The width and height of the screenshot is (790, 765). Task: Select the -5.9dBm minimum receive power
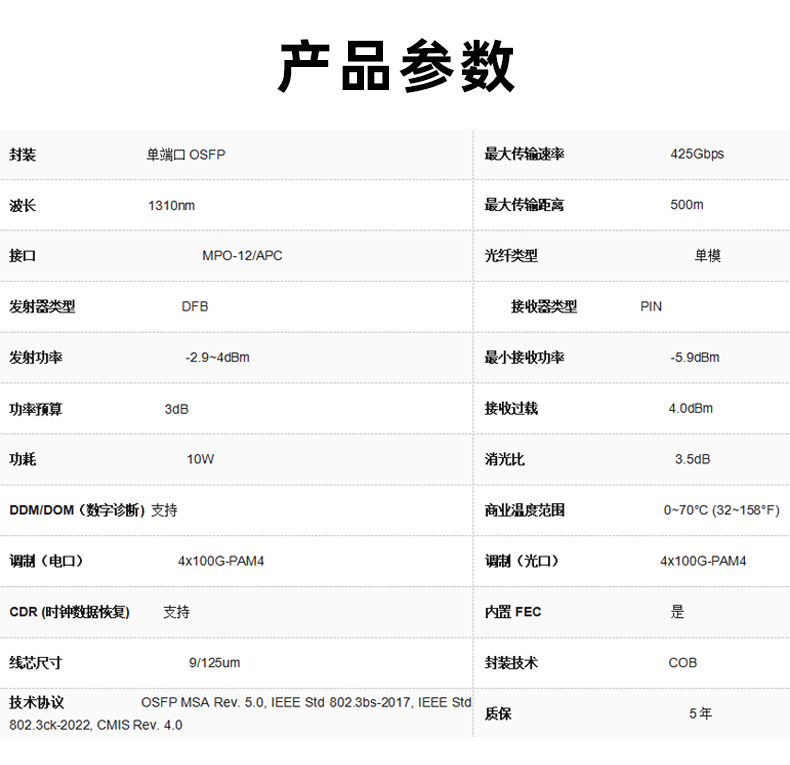(695, 358)
